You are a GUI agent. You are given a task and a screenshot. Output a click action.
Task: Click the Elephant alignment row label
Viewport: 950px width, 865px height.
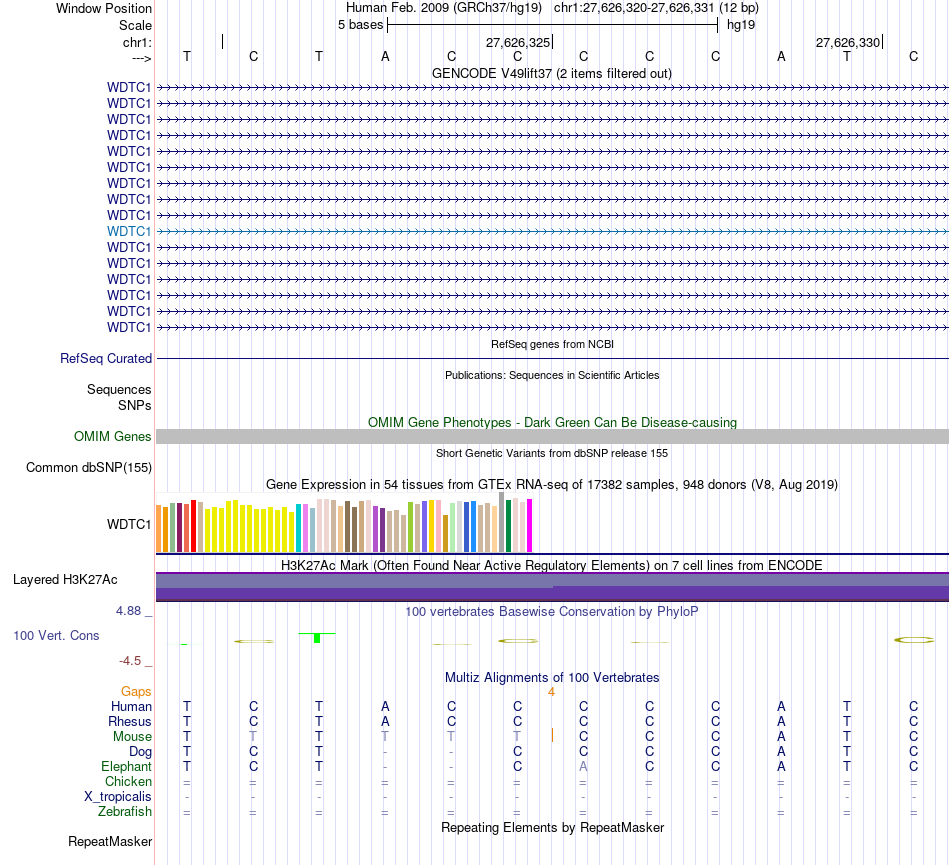(x=126, y=767)
